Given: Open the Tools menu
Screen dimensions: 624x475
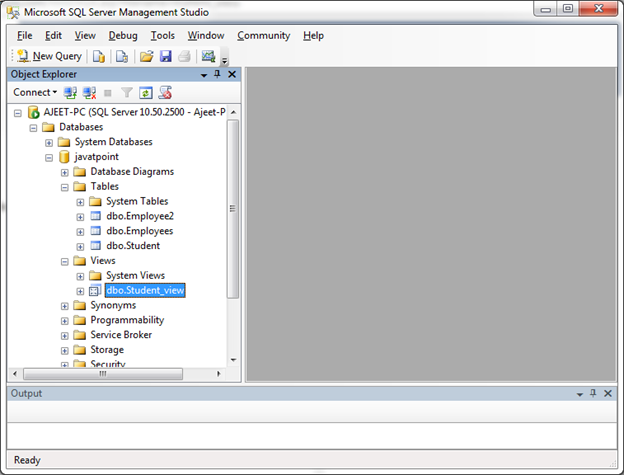Looking at the screenshot, I should (162, 36).
